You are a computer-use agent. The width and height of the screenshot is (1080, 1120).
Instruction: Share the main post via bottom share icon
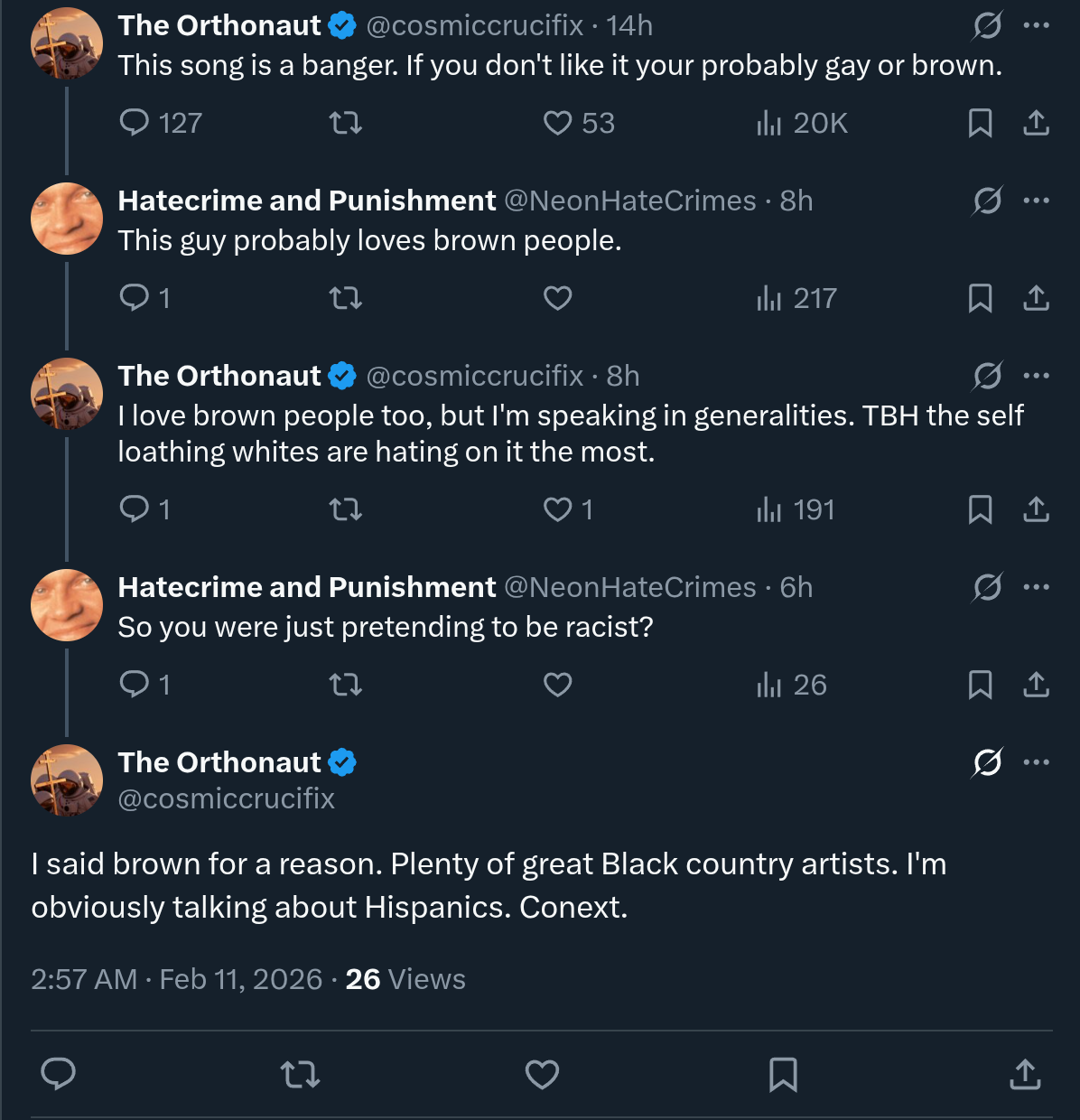(x=1025, y=1074)
